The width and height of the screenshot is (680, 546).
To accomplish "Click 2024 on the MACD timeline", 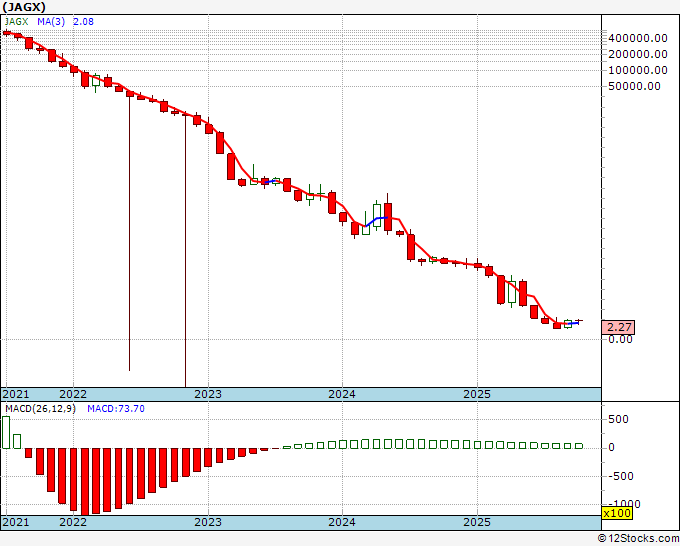I will coord(342,522).
